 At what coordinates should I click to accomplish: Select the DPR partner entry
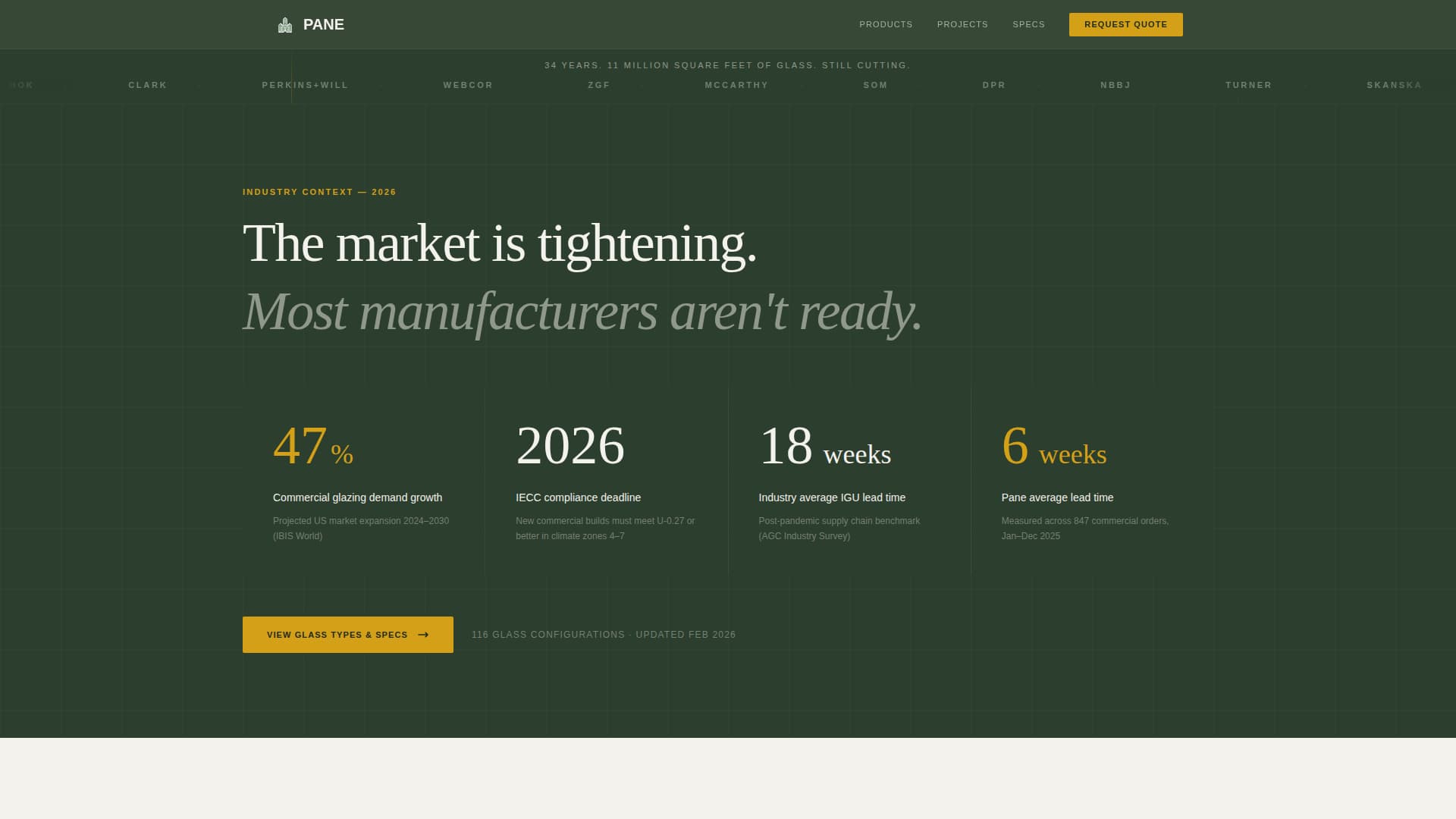pyautogui.click(x=994, y=85)
